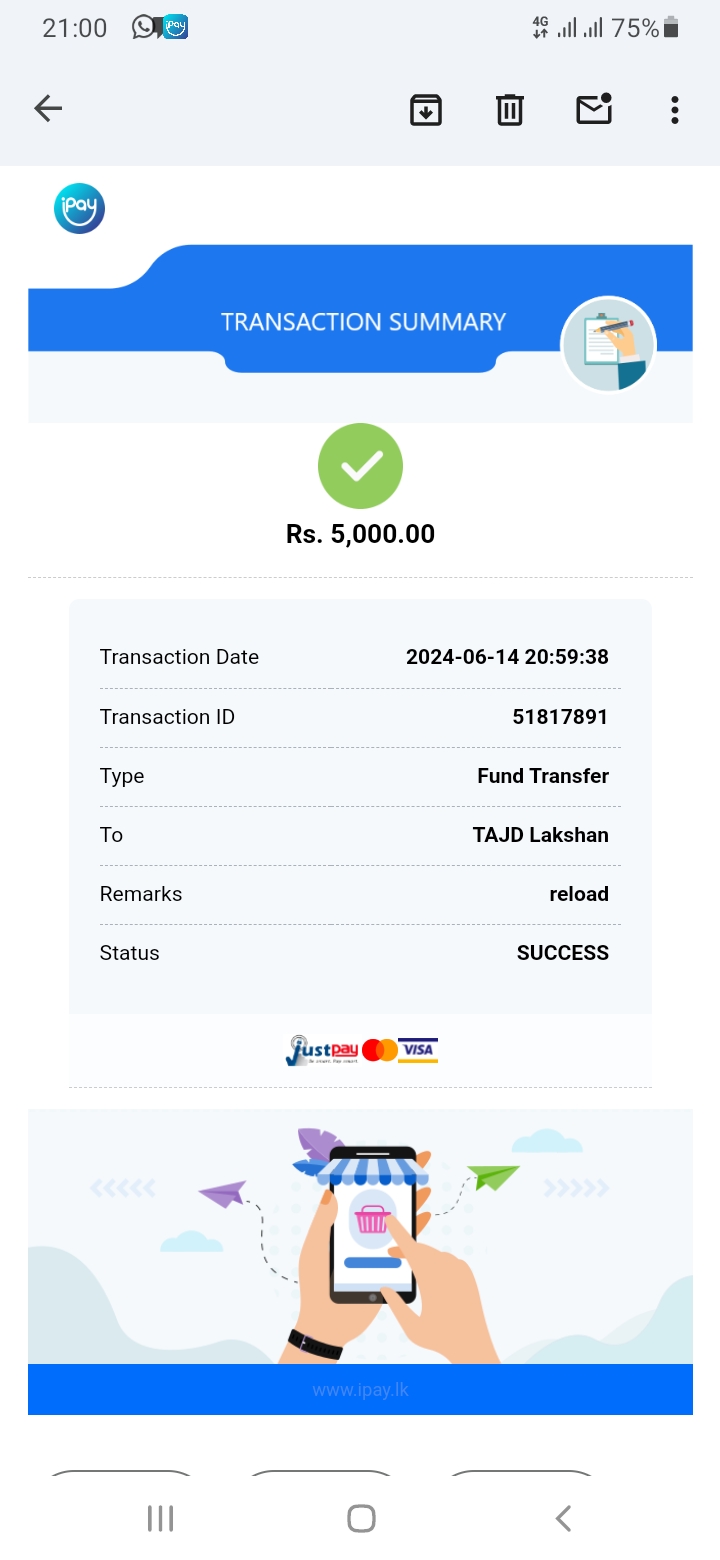Tap the JustPay logo
Viewport: 720px width, 1560px height.
pyautogui.click(x=321, y=1050)
